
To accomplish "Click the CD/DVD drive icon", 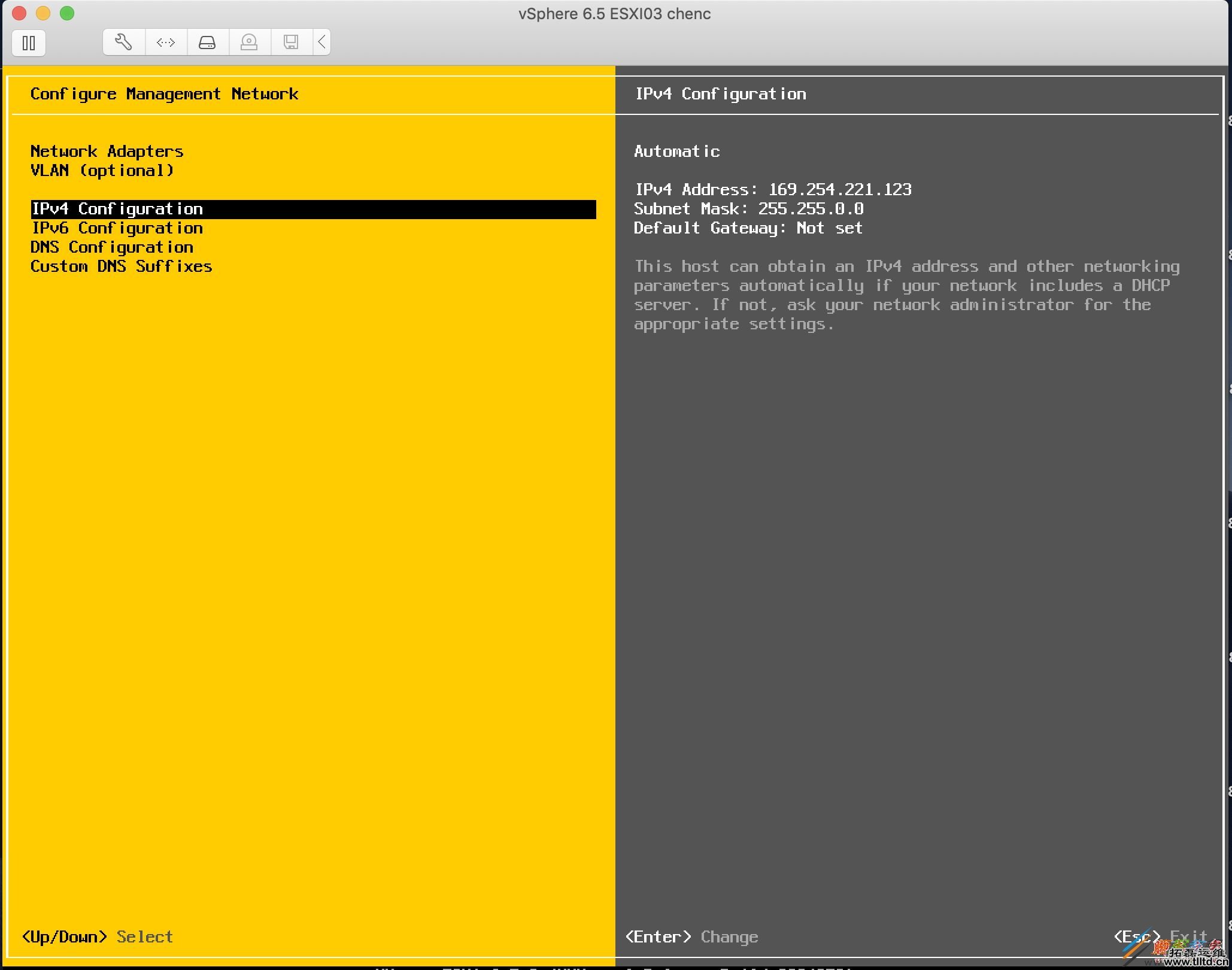I will pos(249,41).
